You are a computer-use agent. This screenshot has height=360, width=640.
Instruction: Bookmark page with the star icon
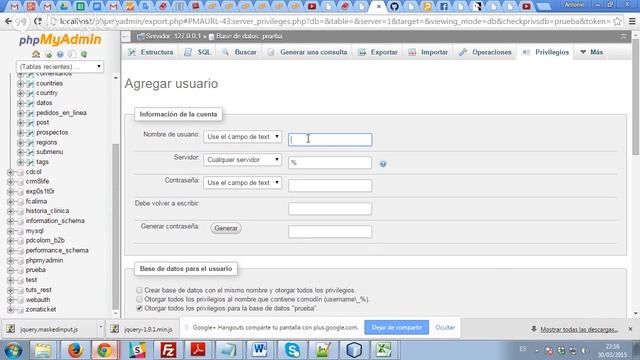pos(618,21)
